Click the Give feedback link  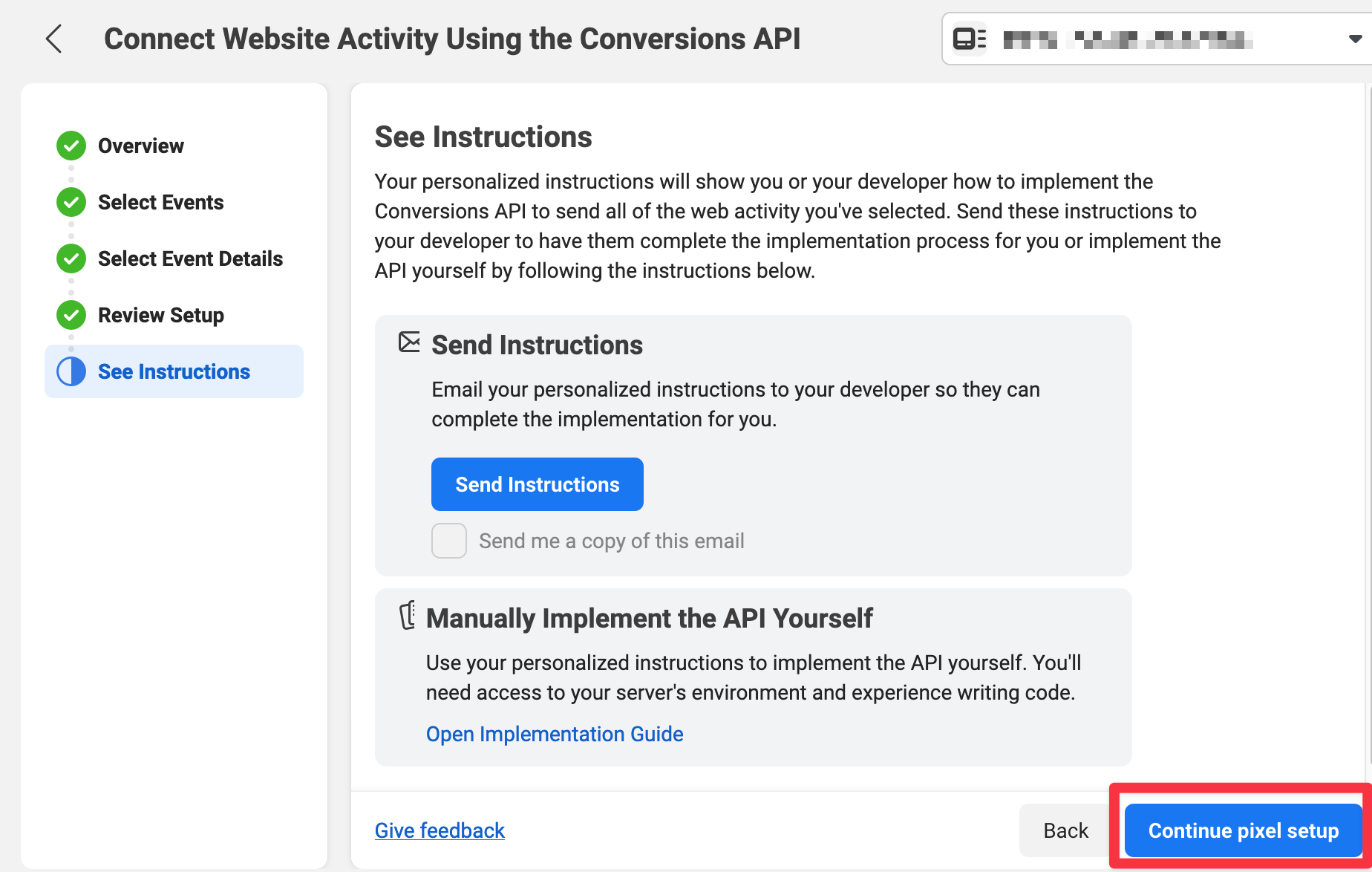(x=440, y=830)
